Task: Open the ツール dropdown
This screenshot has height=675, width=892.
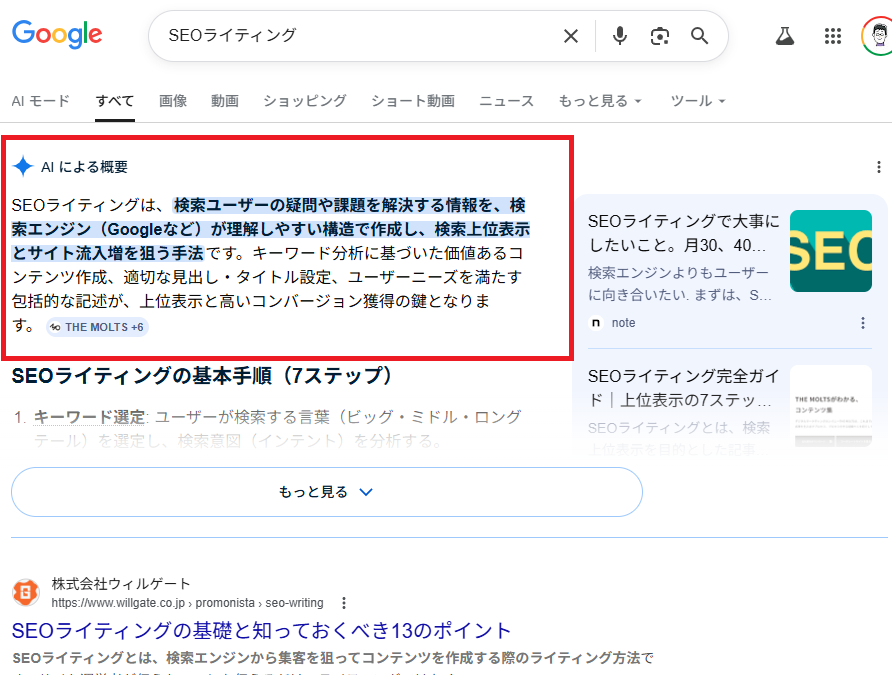Action: pyautogui.click(x=698, y=101)
